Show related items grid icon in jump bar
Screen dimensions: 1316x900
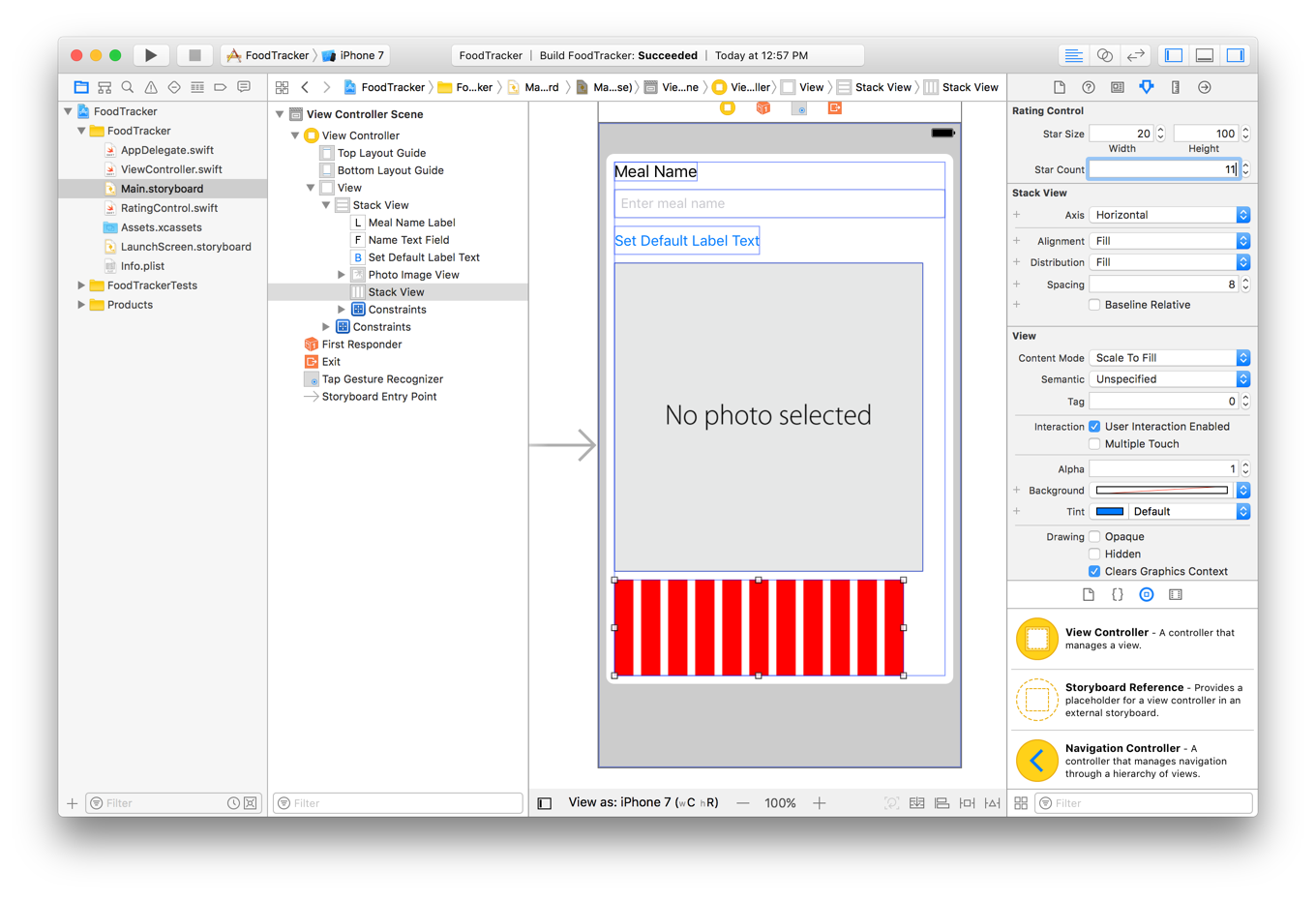point(282,87)
